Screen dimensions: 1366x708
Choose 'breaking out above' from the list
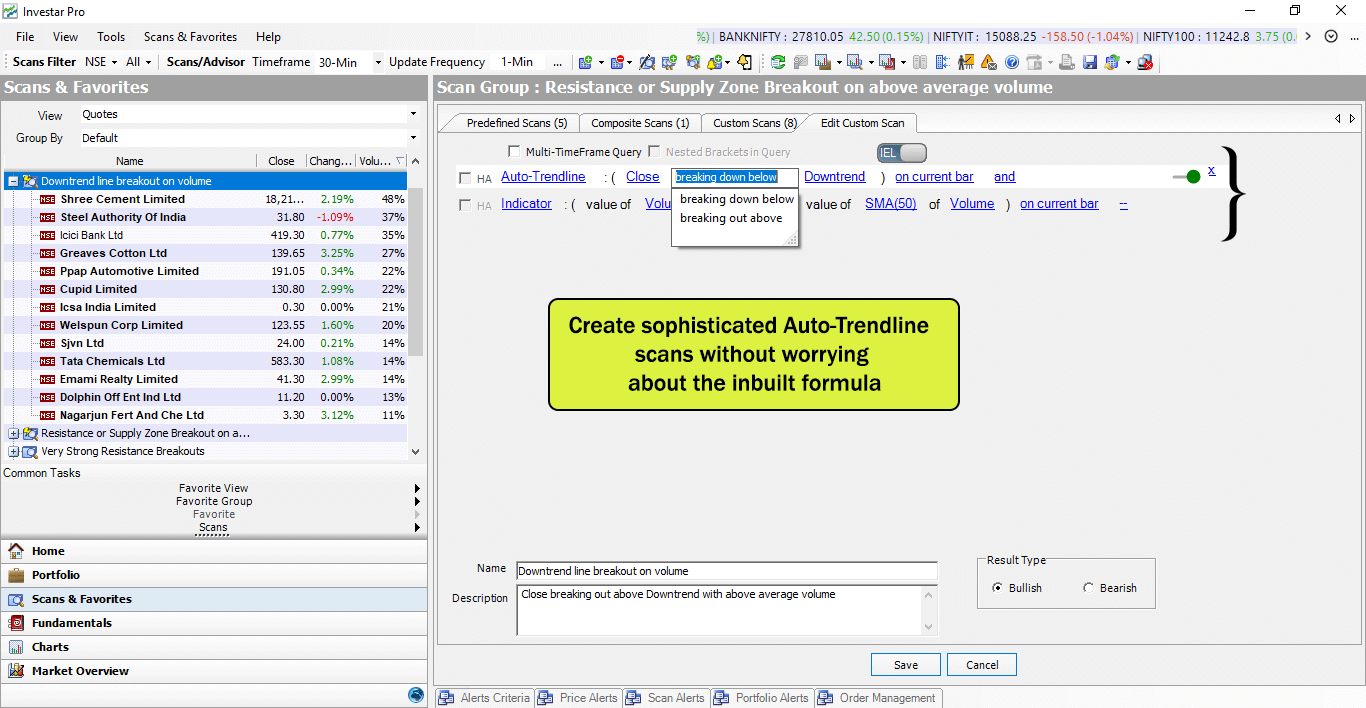[731, 218]
